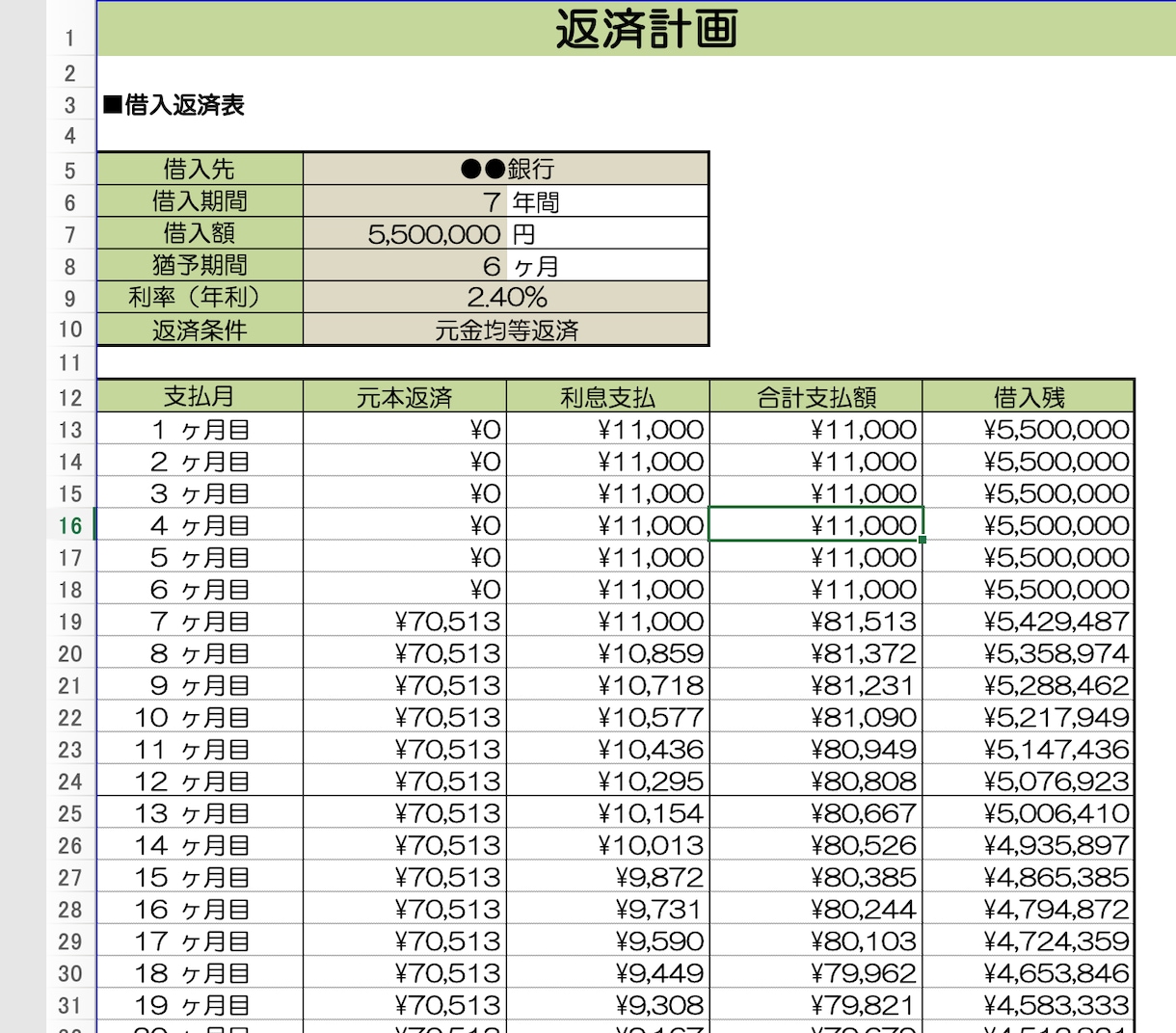The height and width of the screenshot is (1033, 1176).
Task: Select the 猶予期間 label cell
Action: click(x=200, y=264)
